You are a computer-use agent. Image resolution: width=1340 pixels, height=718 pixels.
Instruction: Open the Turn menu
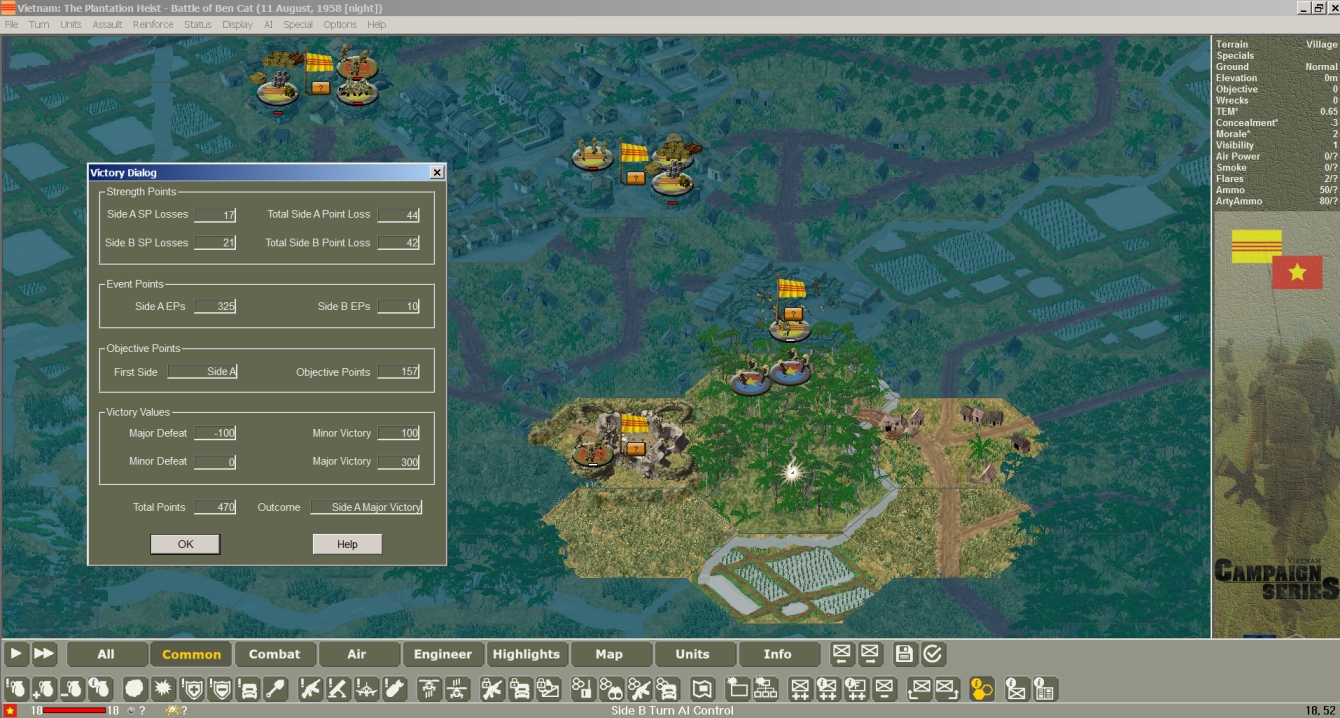[x=39, y=24]
